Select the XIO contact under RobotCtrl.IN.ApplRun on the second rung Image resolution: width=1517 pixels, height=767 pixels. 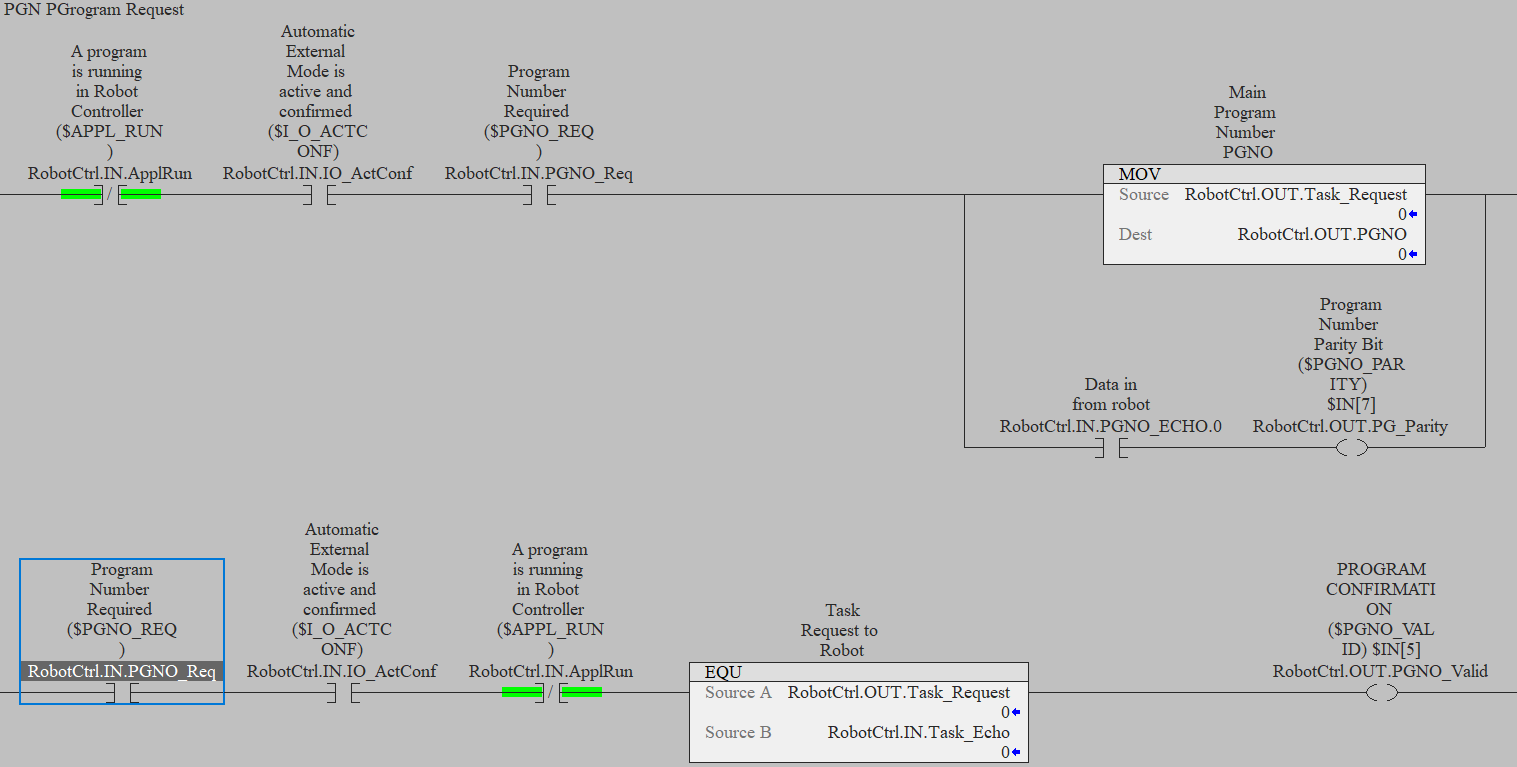point(551,692)
